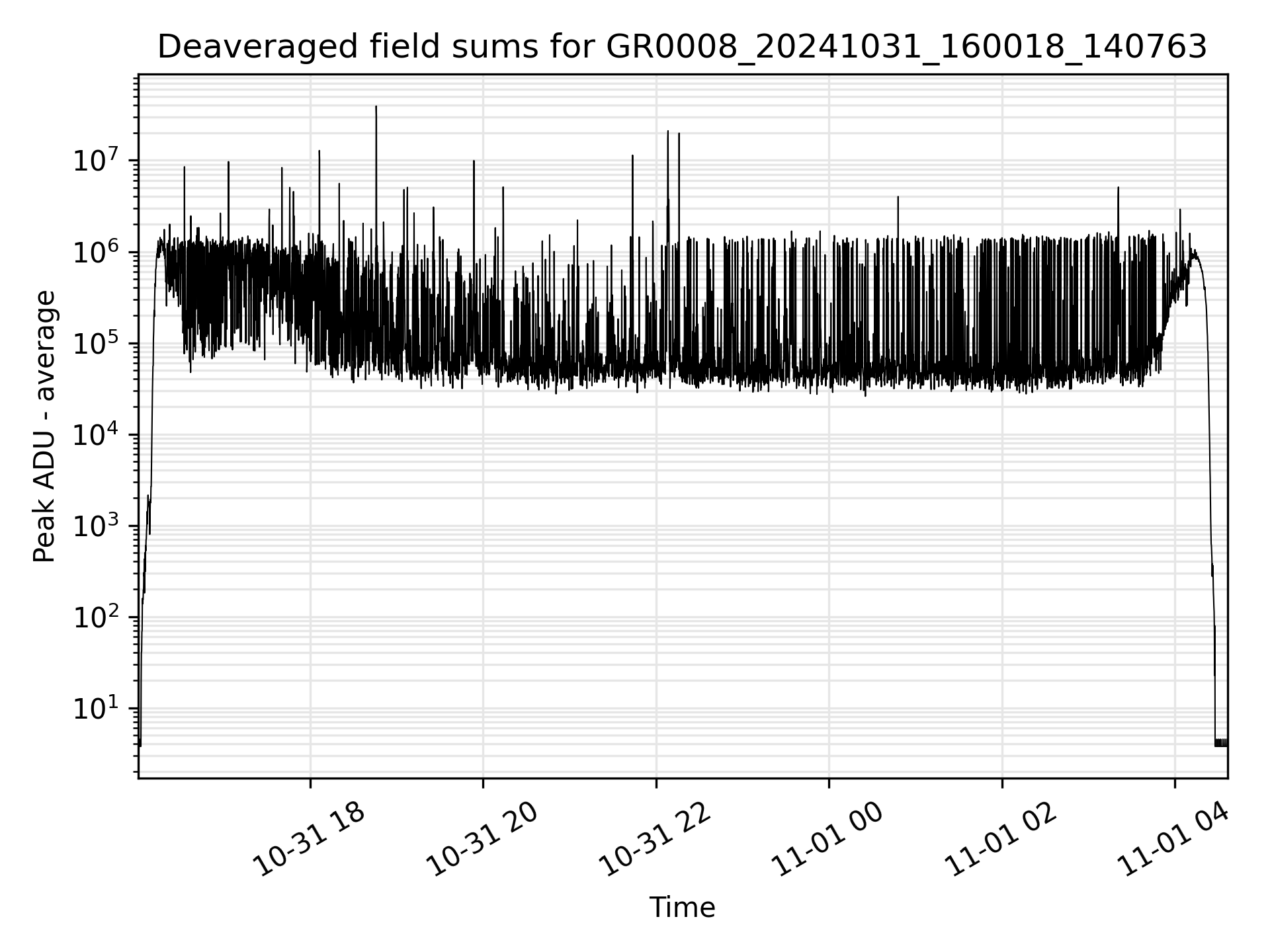
Task: Click the y tick label 10^1
Action: pos(96,708)
